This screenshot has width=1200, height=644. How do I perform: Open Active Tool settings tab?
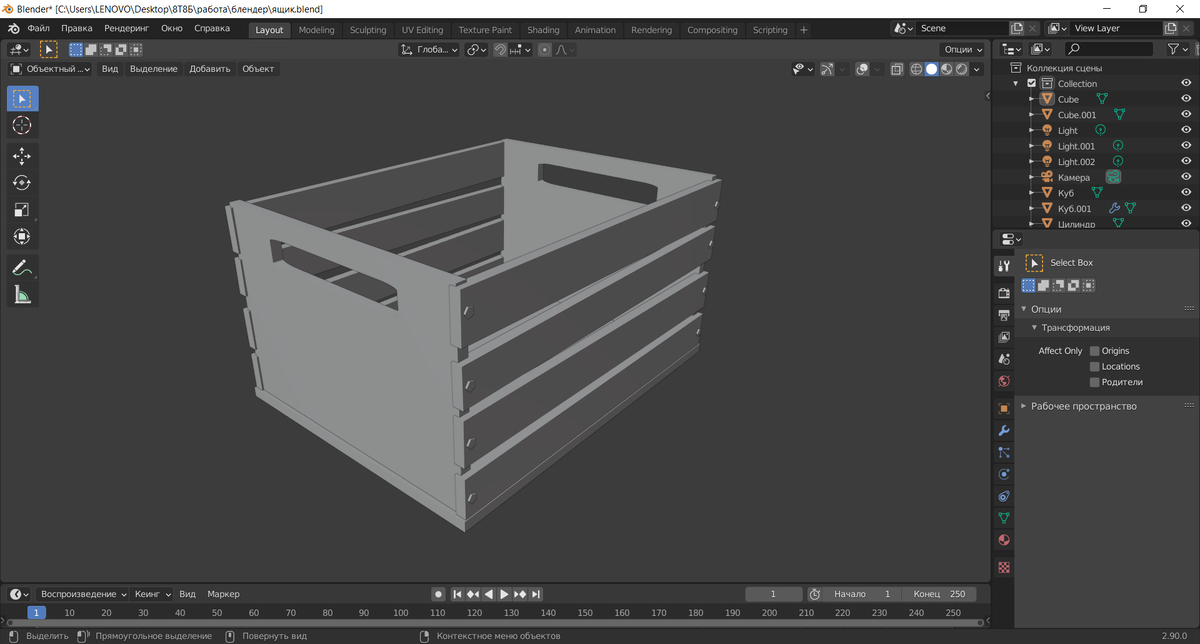pyautogui.click(x=1004, y=265)
